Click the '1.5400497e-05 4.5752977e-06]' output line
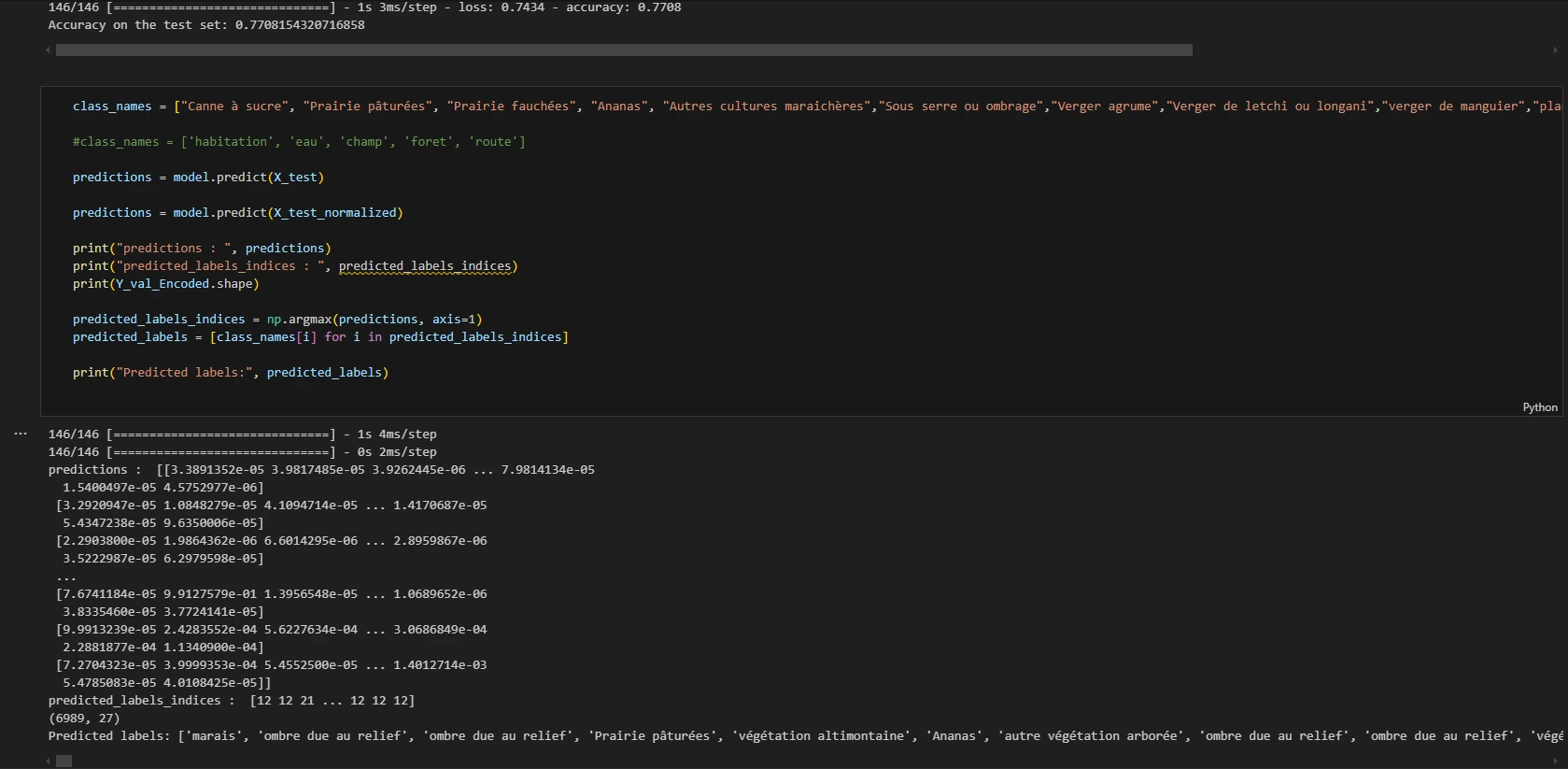 pyautogui.click(x=163, y=488)
